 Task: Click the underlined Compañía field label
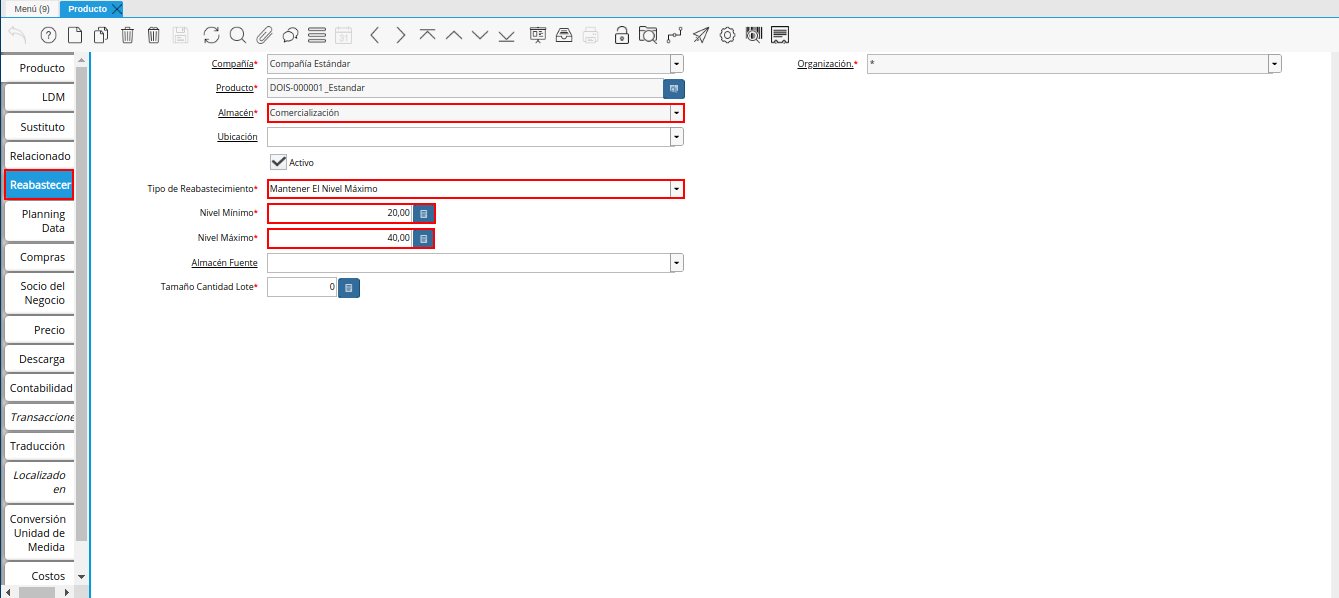tap(234, 63)
